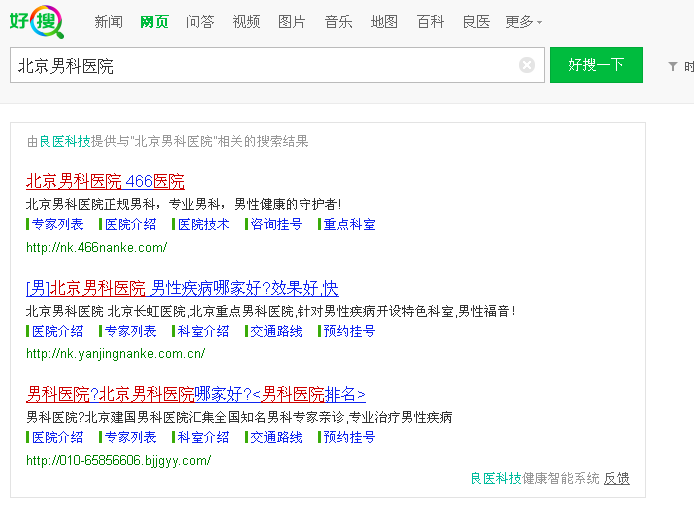
Task: Switch to the 地图 tab
Action: 384,22
